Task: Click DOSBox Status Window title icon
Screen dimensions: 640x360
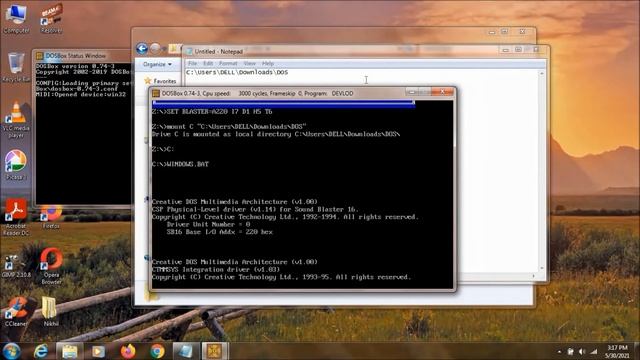Action: pyautogui.click(x=39, y=56)
